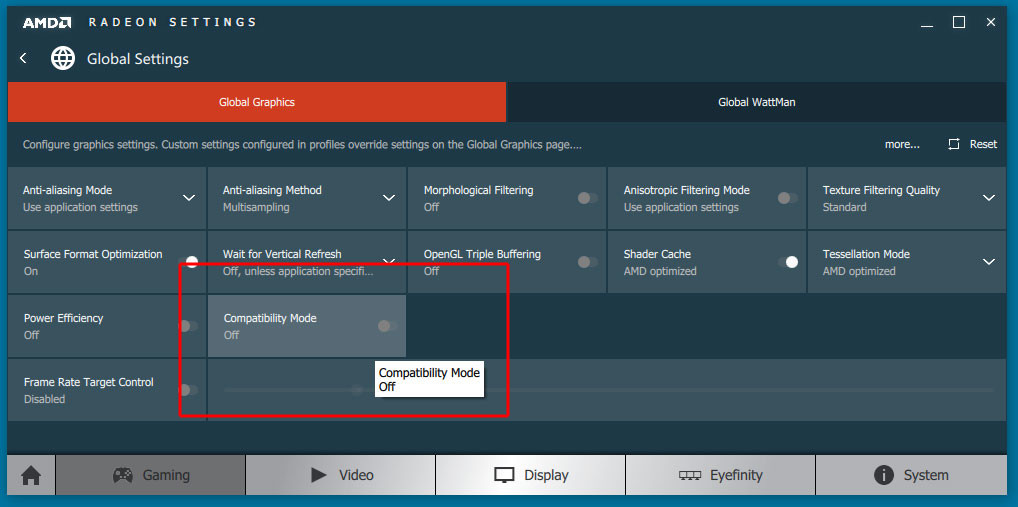Screen dimensions: 1018x507
Task: Click the Frame Rate Target slider
Action: click(x=608, y=390)
